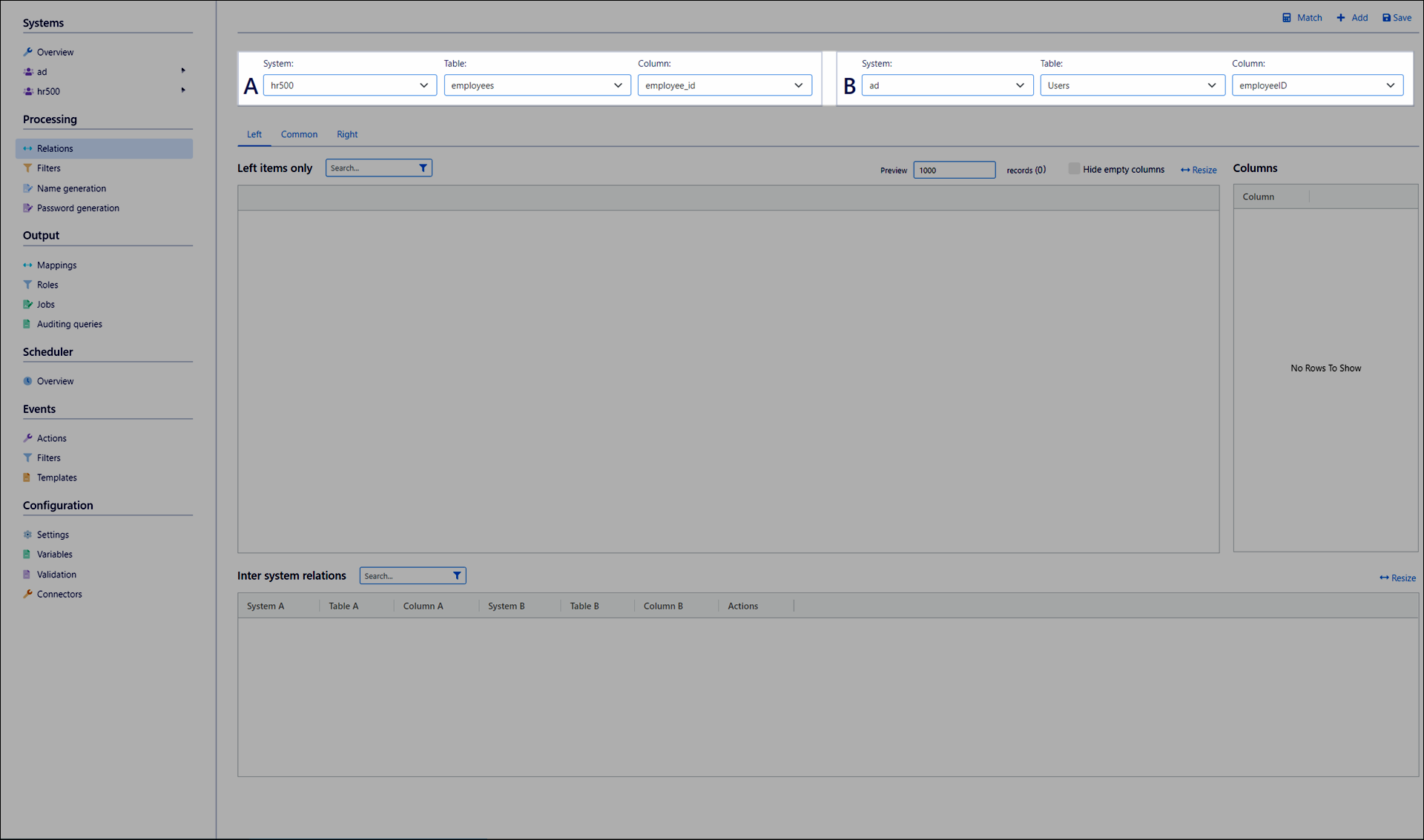This screenshot has height=840, width=1424.
Task: Open Column B dropdown showing employeeID
Action: pos(1317,85)
